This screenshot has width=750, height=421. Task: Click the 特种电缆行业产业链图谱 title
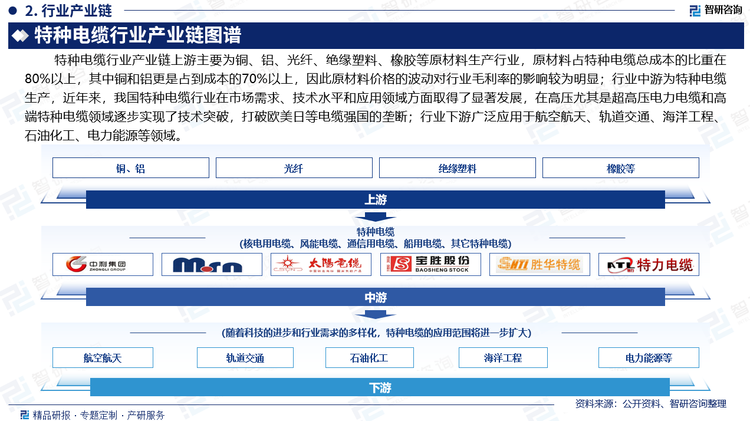pyautogui.click(x=138, y=35)
